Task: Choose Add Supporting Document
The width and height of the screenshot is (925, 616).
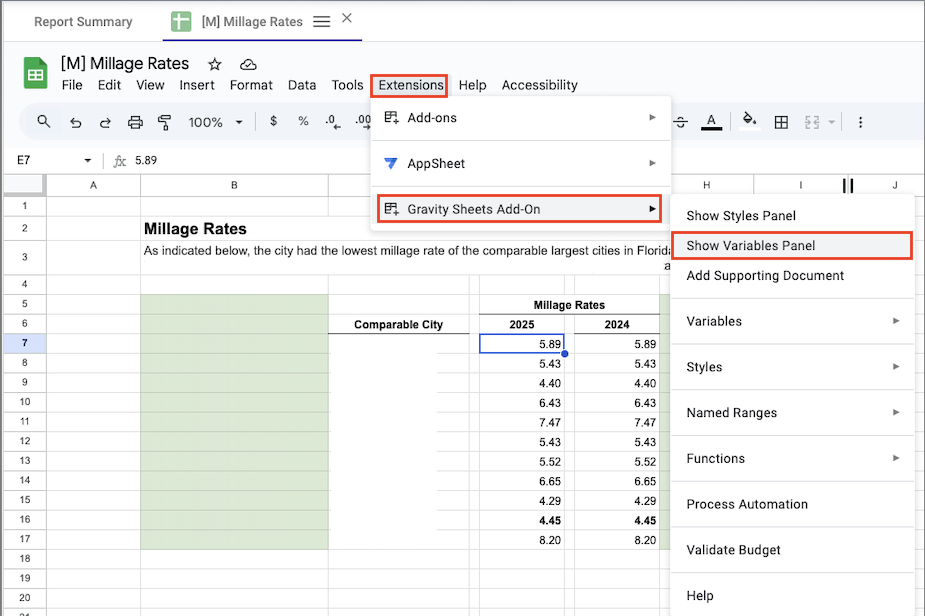Action: pyautogui.click(x=765, y=276)
